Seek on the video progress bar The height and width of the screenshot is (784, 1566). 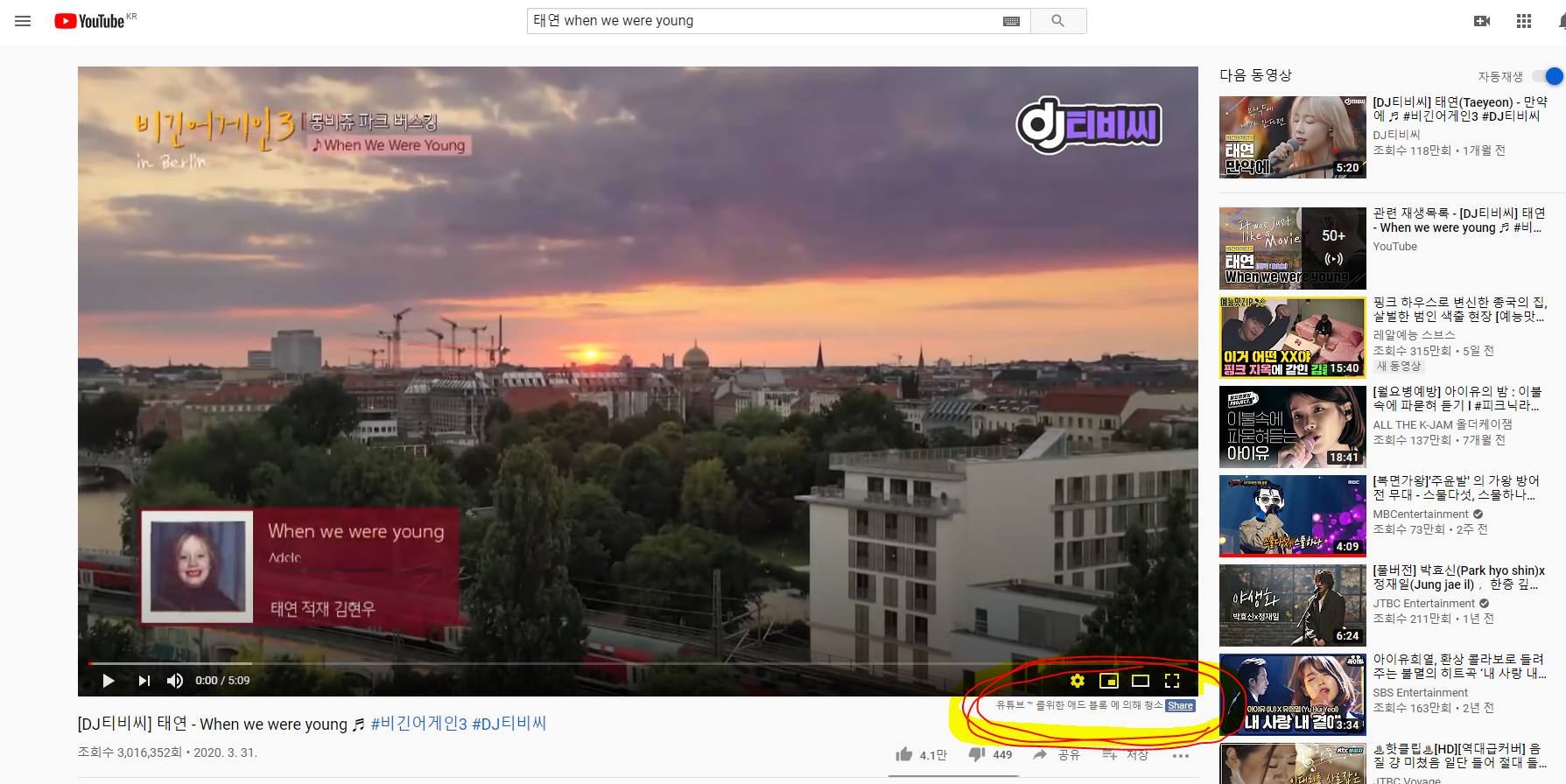click(637, 663)
